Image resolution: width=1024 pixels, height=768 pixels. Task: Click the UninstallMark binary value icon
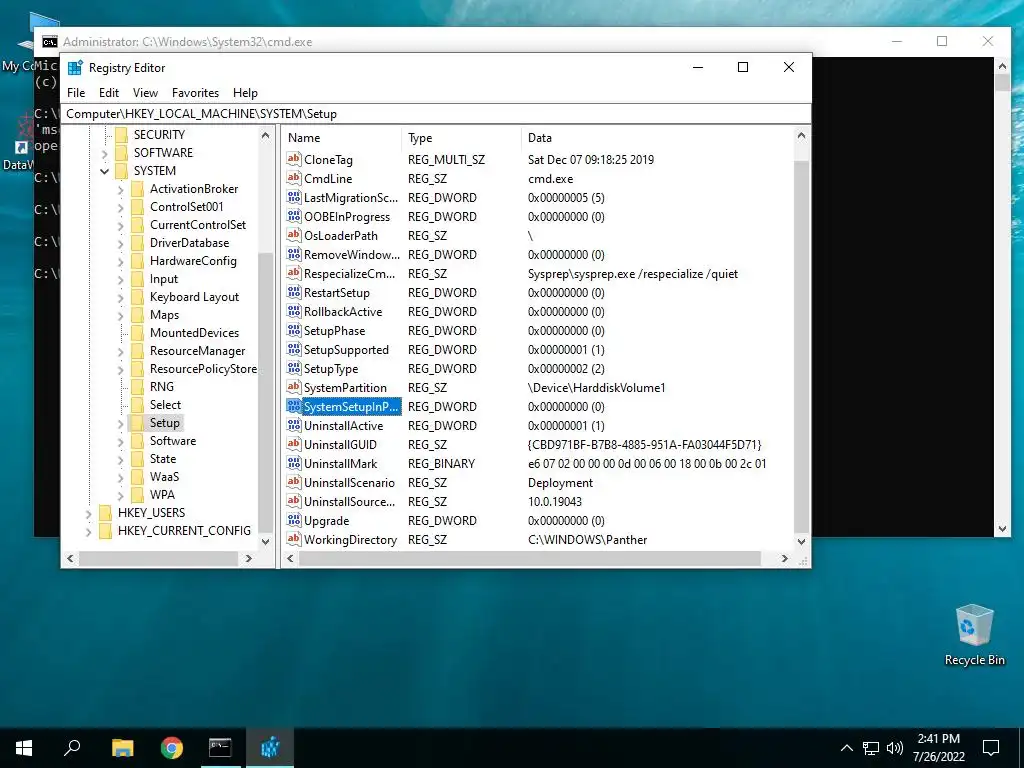pos(294,463)
